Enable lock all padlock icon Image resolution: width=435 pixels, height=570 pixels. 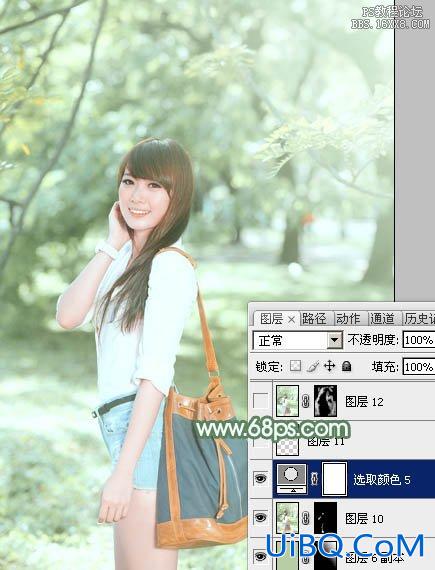pos(347,366)
